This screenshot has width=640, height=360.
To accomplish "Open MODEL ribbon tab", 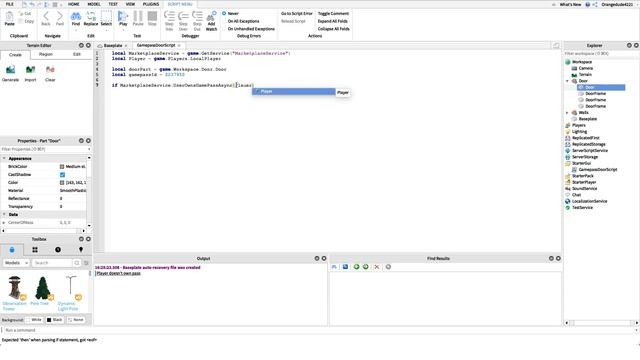I will point(94,4).
